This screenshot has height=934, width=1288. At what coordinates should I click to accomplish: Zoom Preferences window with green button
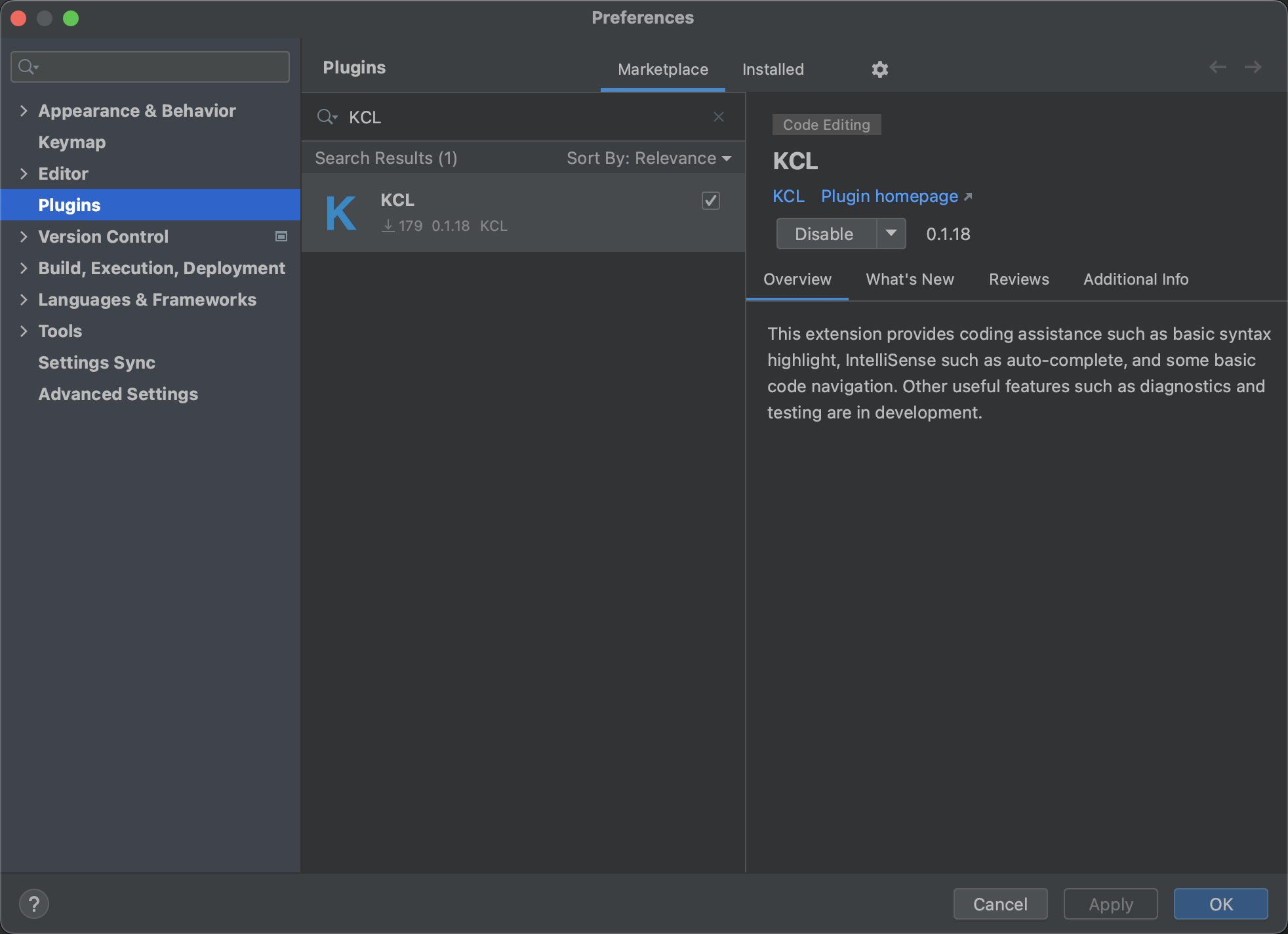coord(71,18)
